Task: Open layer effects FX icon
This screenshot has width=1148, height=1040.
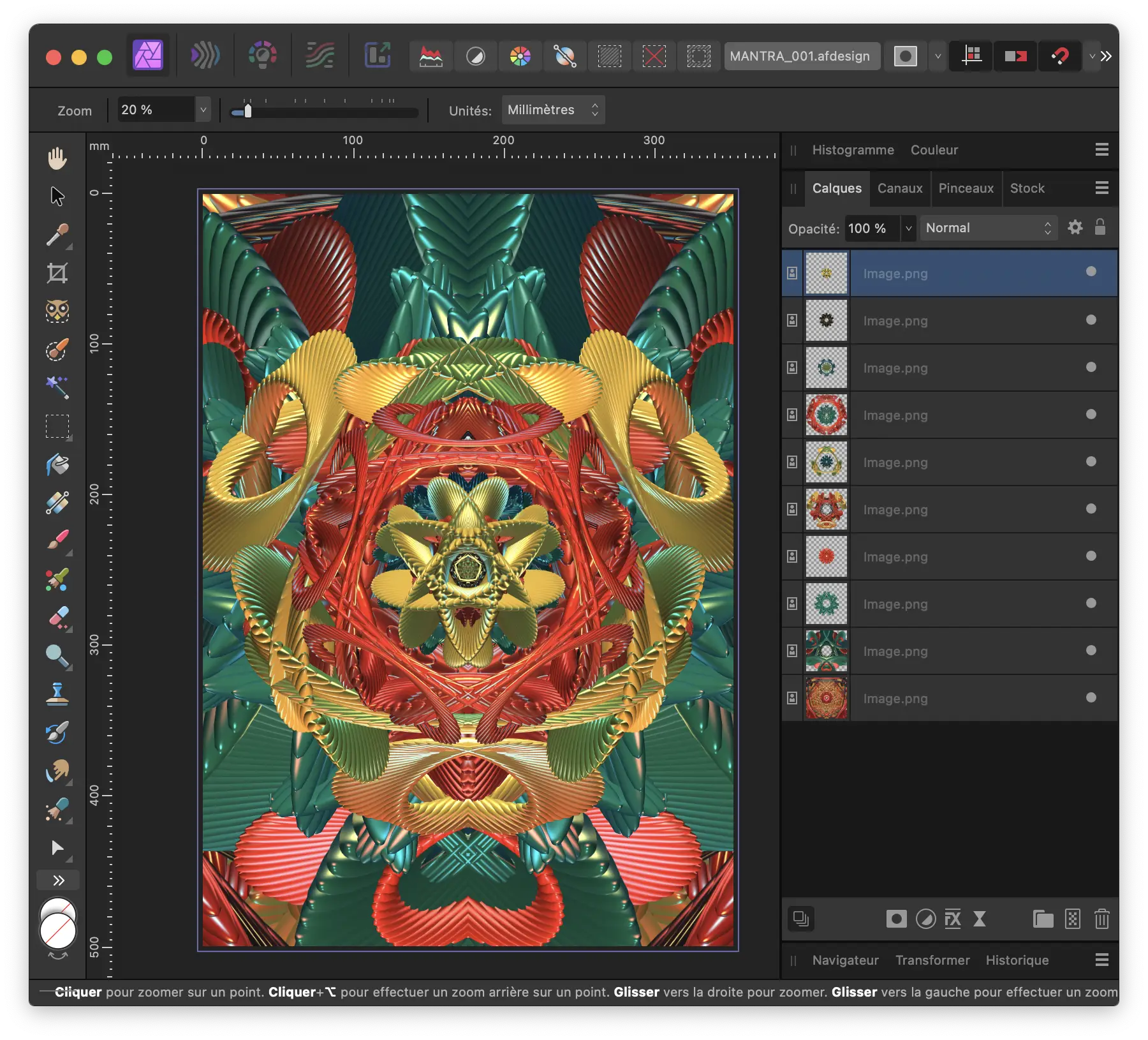Action: tap(953, 919)
